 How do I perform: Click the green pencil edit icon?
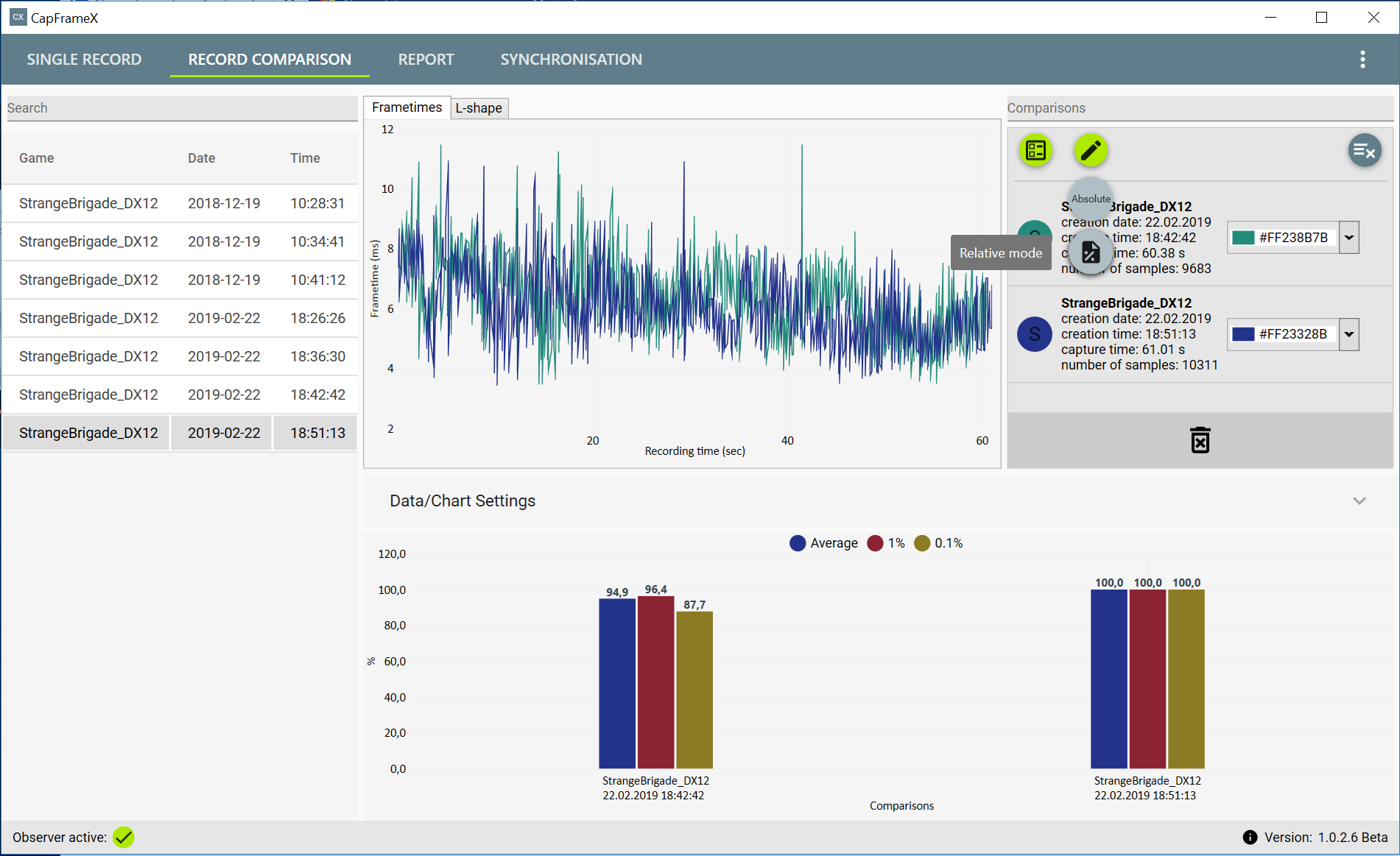(1091, 151)
